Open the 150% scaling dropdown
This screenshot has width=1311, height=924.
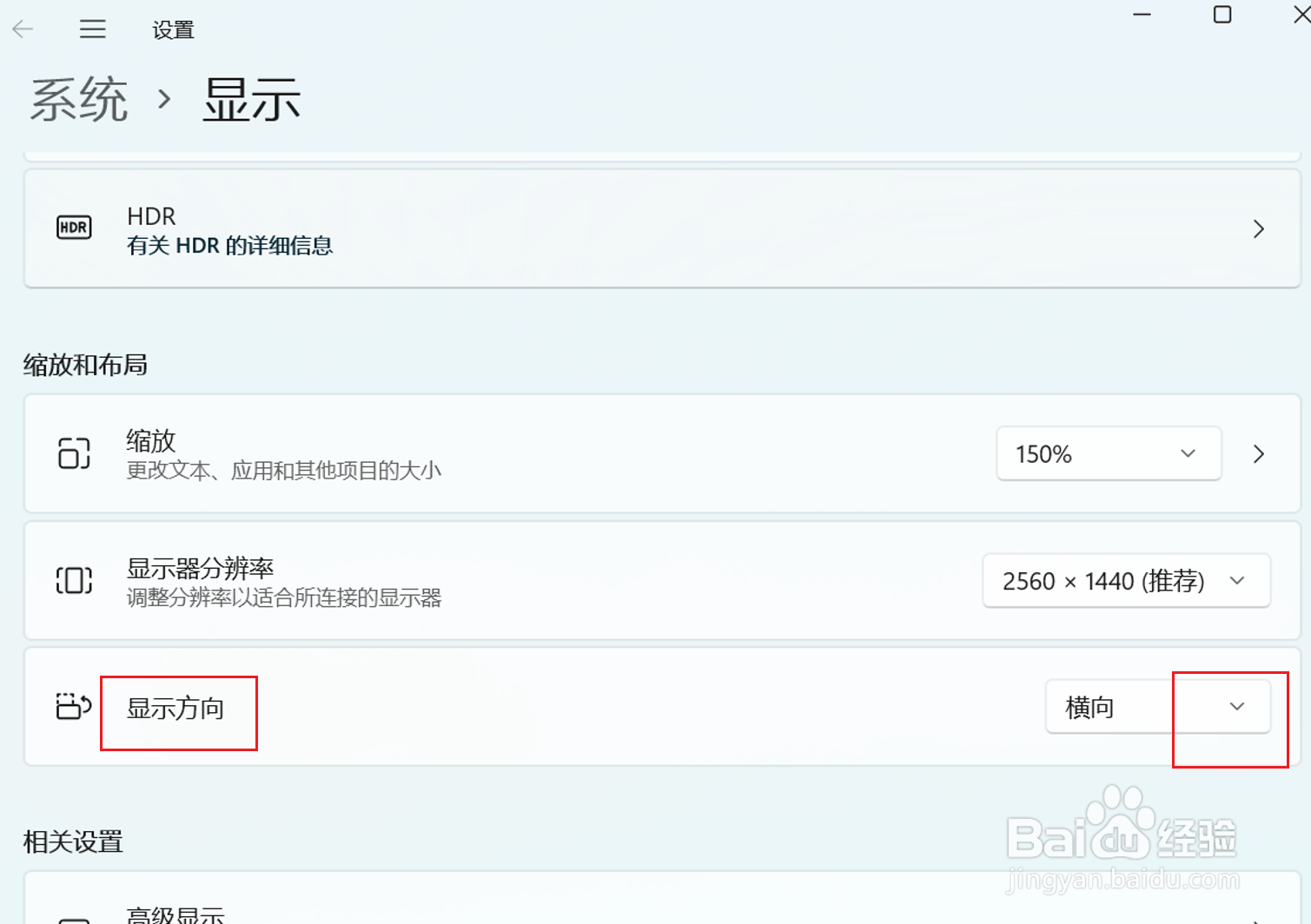point(1109,452)
